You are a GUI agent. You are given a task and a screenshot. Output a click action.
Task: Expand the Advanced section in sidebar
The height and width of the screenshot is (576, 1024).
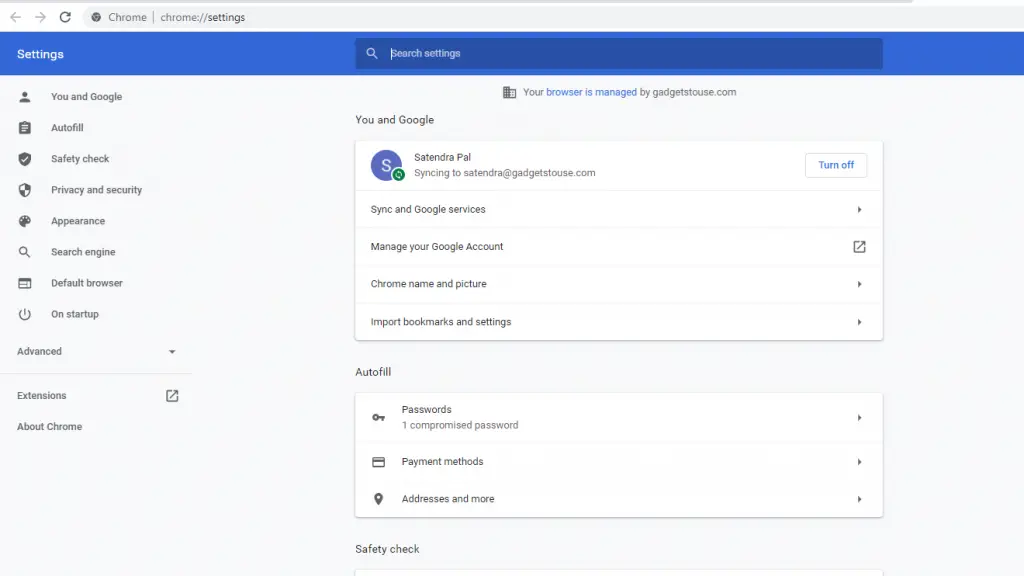tap(96, 351)
